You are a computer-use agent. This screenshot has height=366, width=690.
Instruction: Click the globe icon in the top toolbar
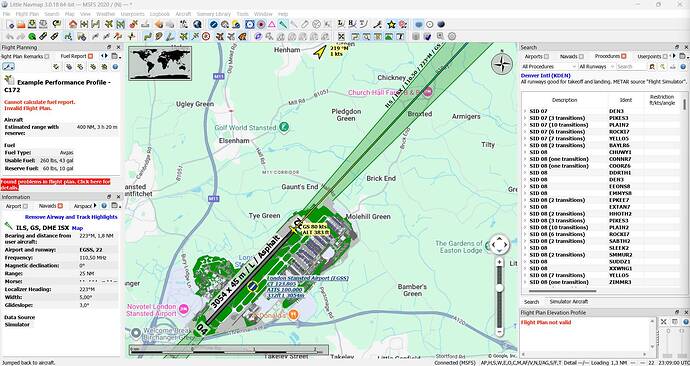coord(197,24)
